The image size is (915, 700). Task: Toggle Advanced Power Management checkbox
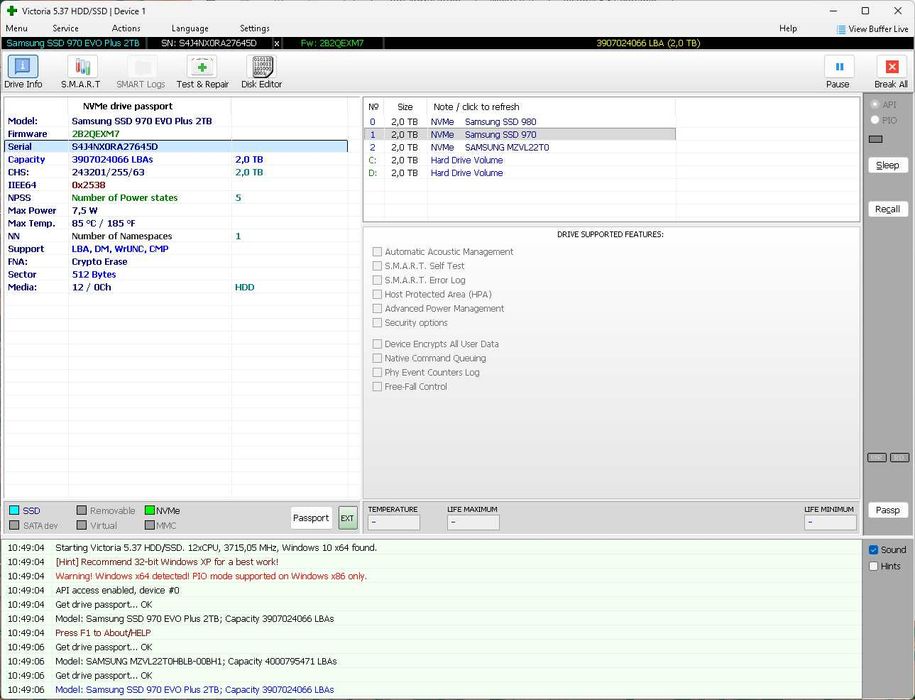coord(377,308)
